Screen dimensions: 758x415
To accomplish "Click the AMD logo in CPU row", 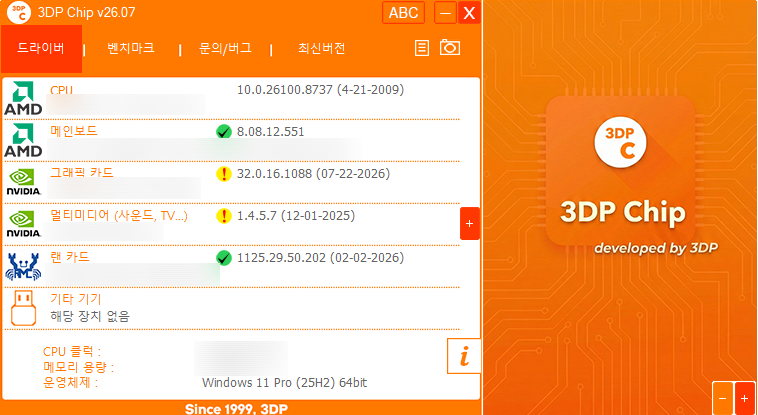I will (x=23, y=98).
